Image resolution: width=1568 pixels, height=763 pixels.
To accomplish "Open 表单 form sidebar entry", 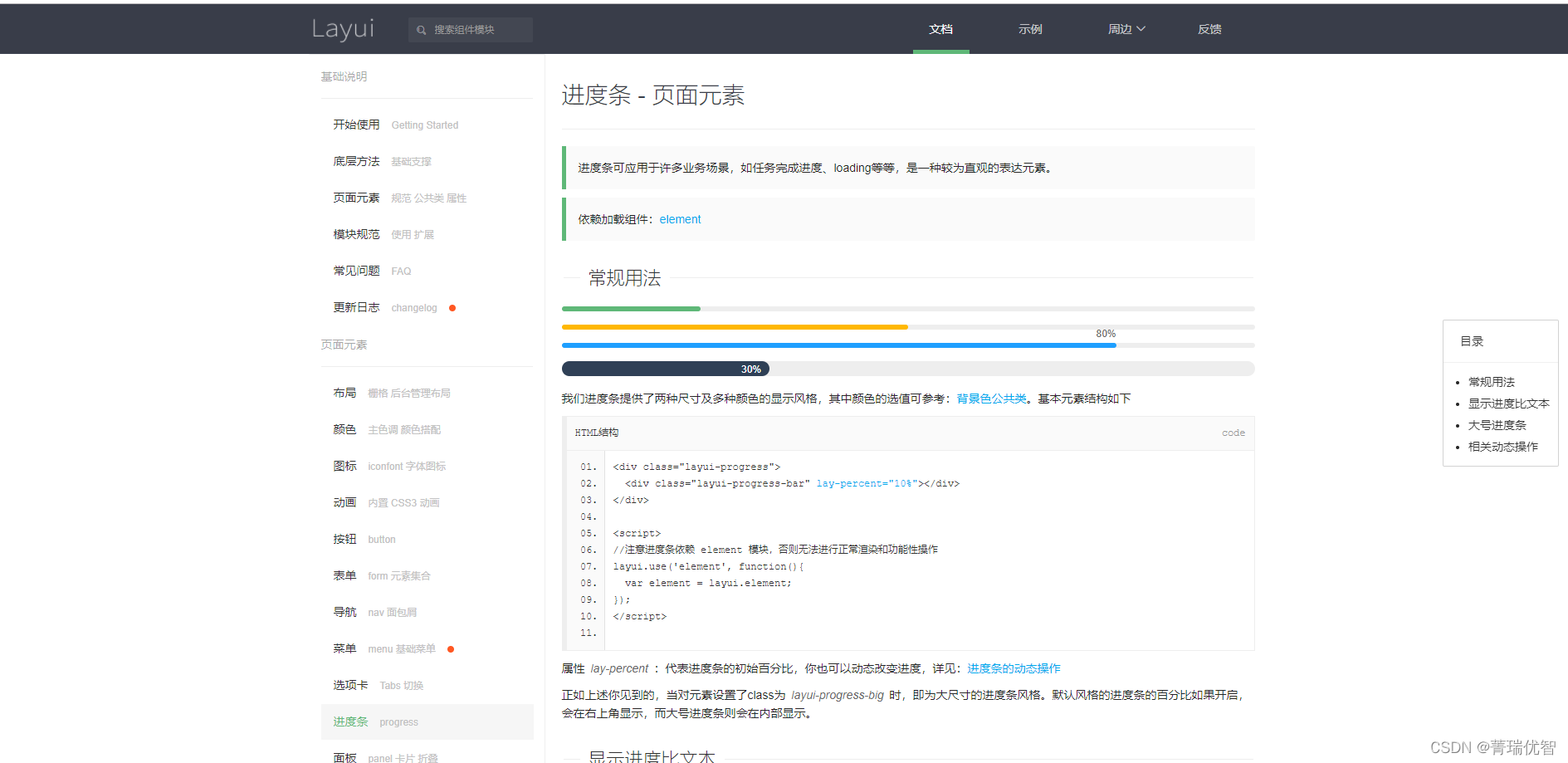I will click(427, 575).
